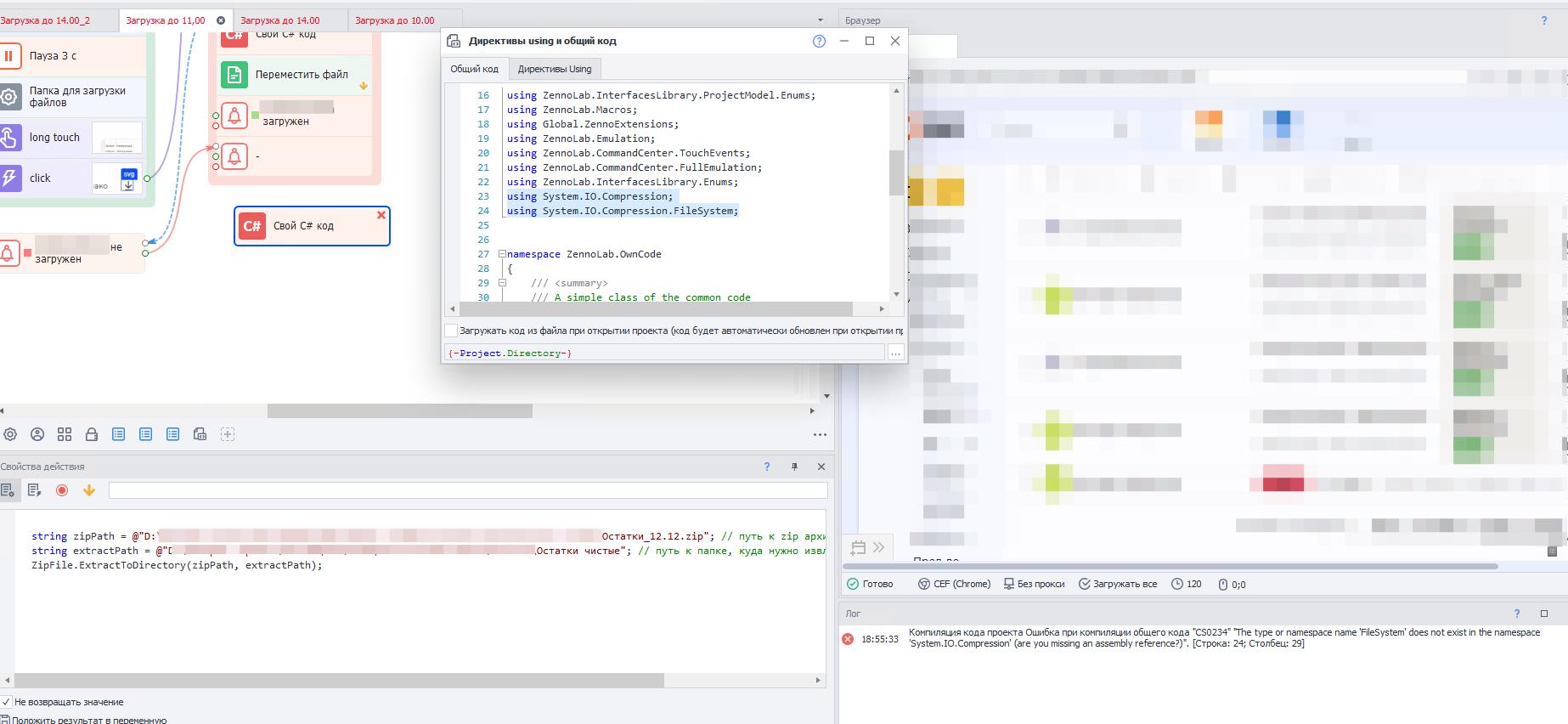Screen dimensions: 1568x724
Task: Toggle 'Положить результат в переменную' checkbox
Action: pos(6,720)
